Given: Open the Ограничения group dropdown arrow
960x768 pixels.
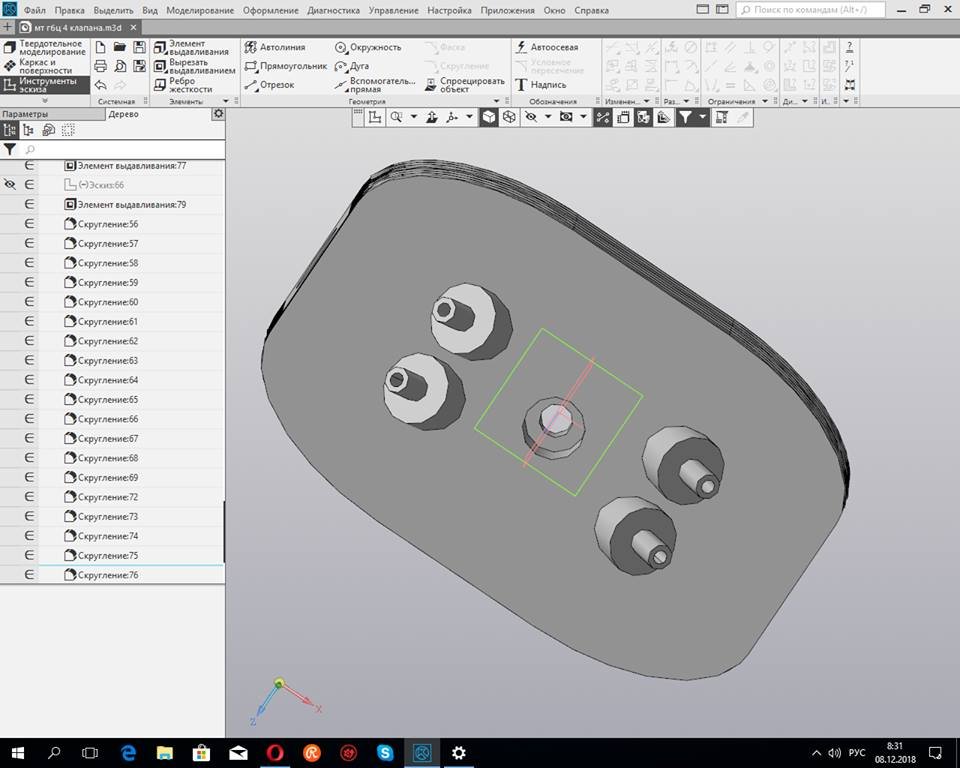Looking at the screenshot, I should point(765,101).
